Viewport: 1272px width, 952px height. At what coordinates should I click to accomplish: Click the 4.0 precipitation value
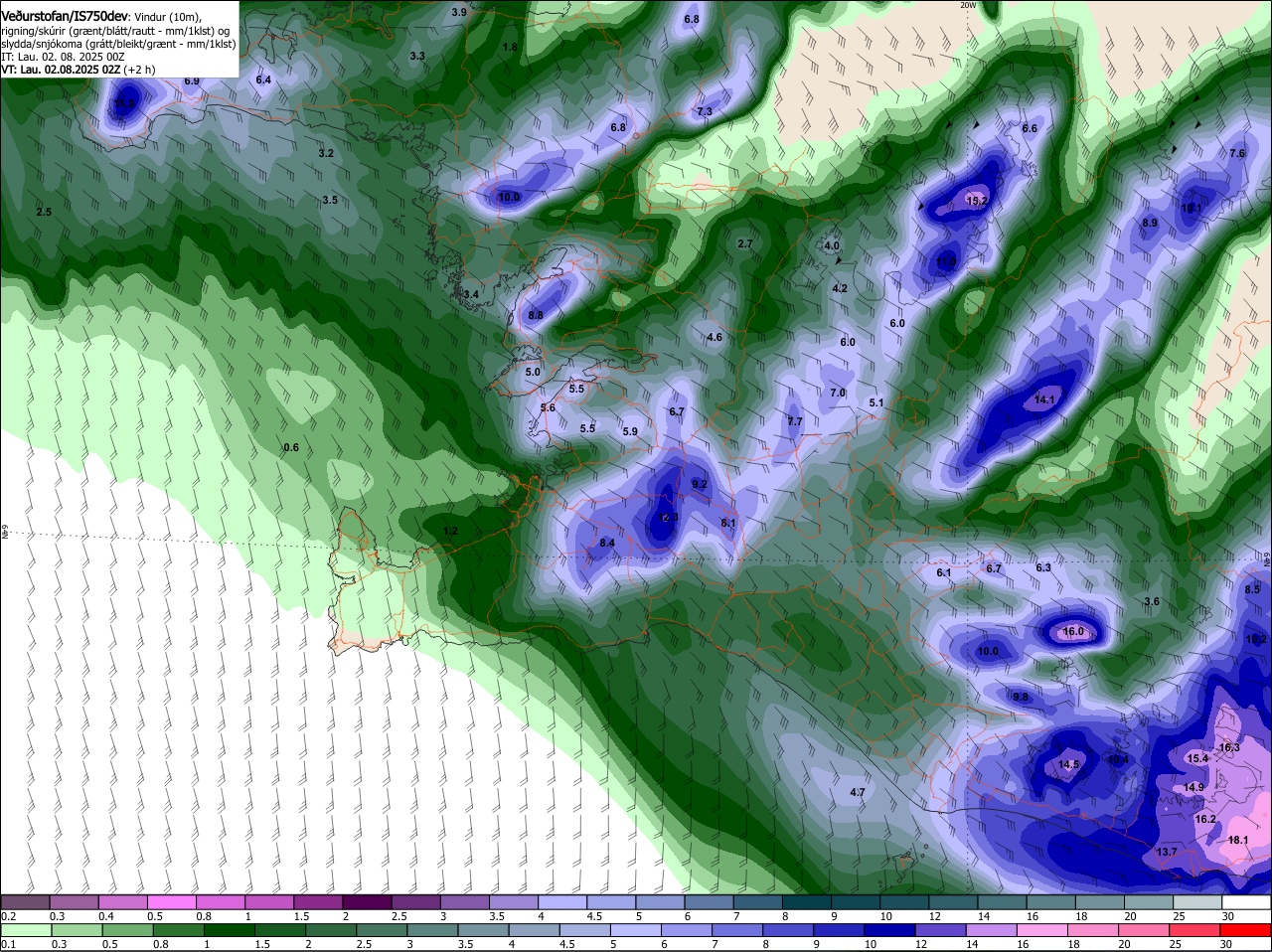pos(832,245)
